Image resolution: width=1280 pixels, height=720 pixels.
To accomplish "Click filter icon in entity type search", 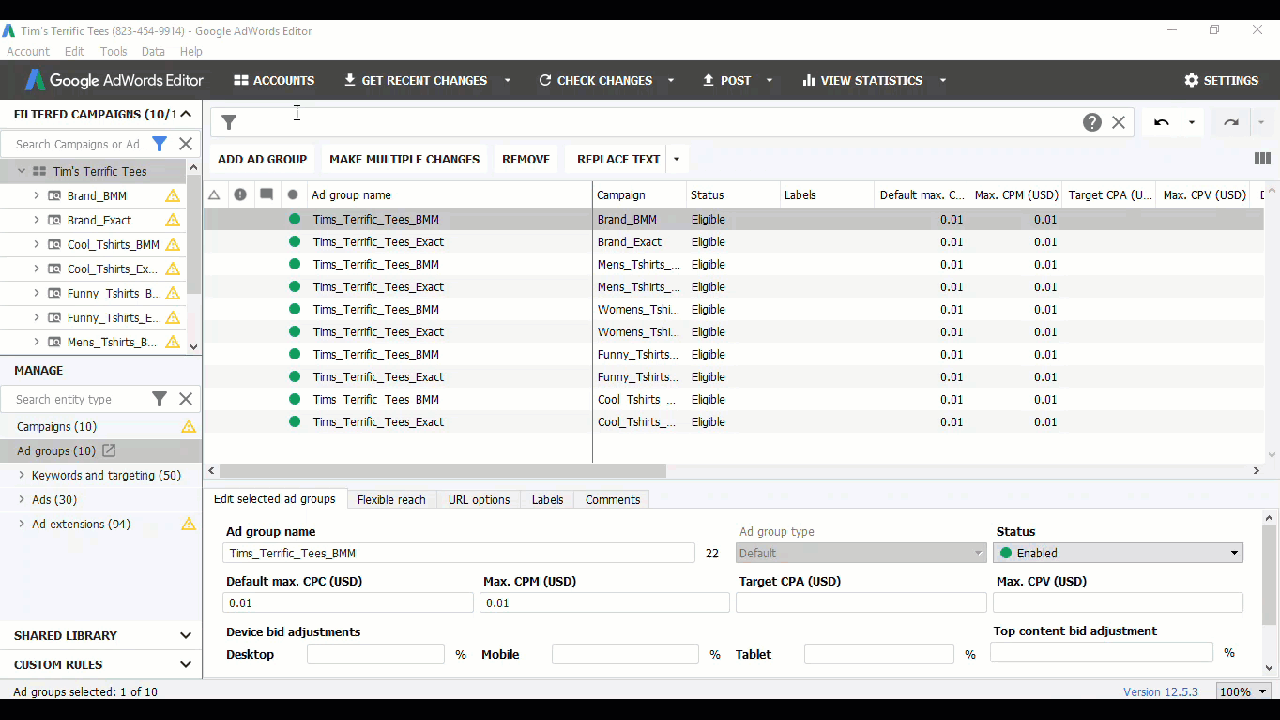I will pyautogui.click(x=159, y=399).
